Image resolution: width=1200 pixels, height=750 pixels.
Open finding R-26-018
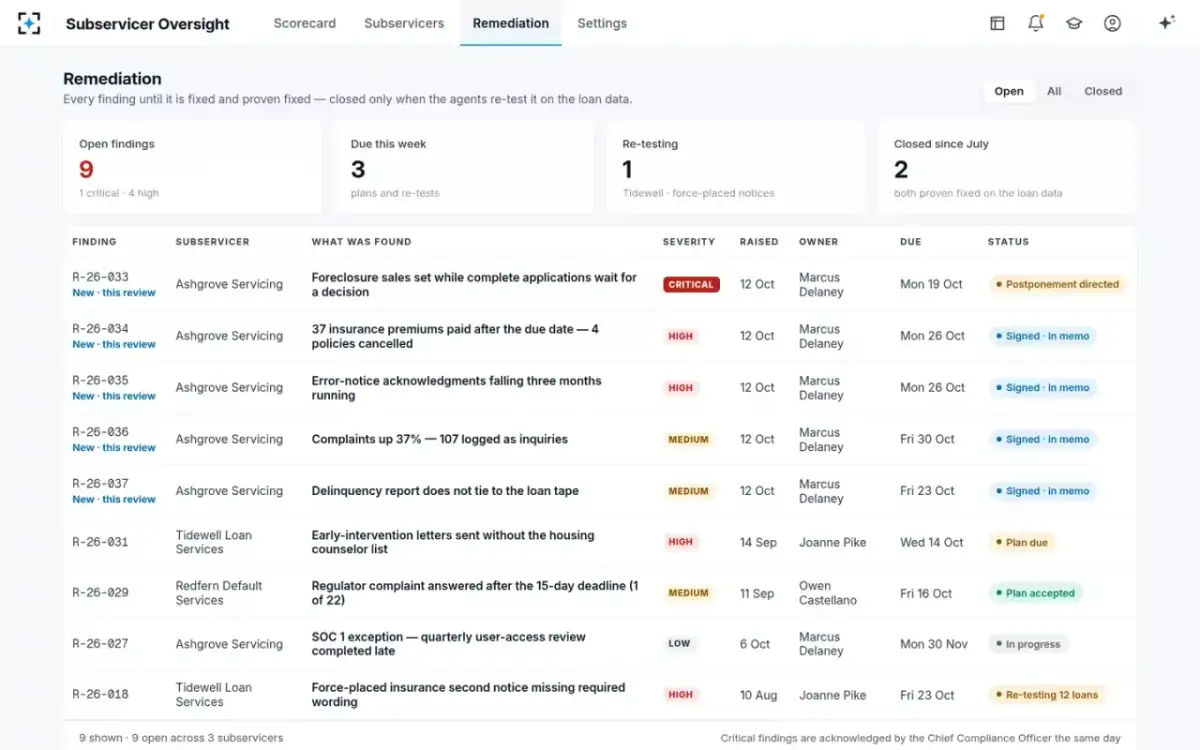100,695
